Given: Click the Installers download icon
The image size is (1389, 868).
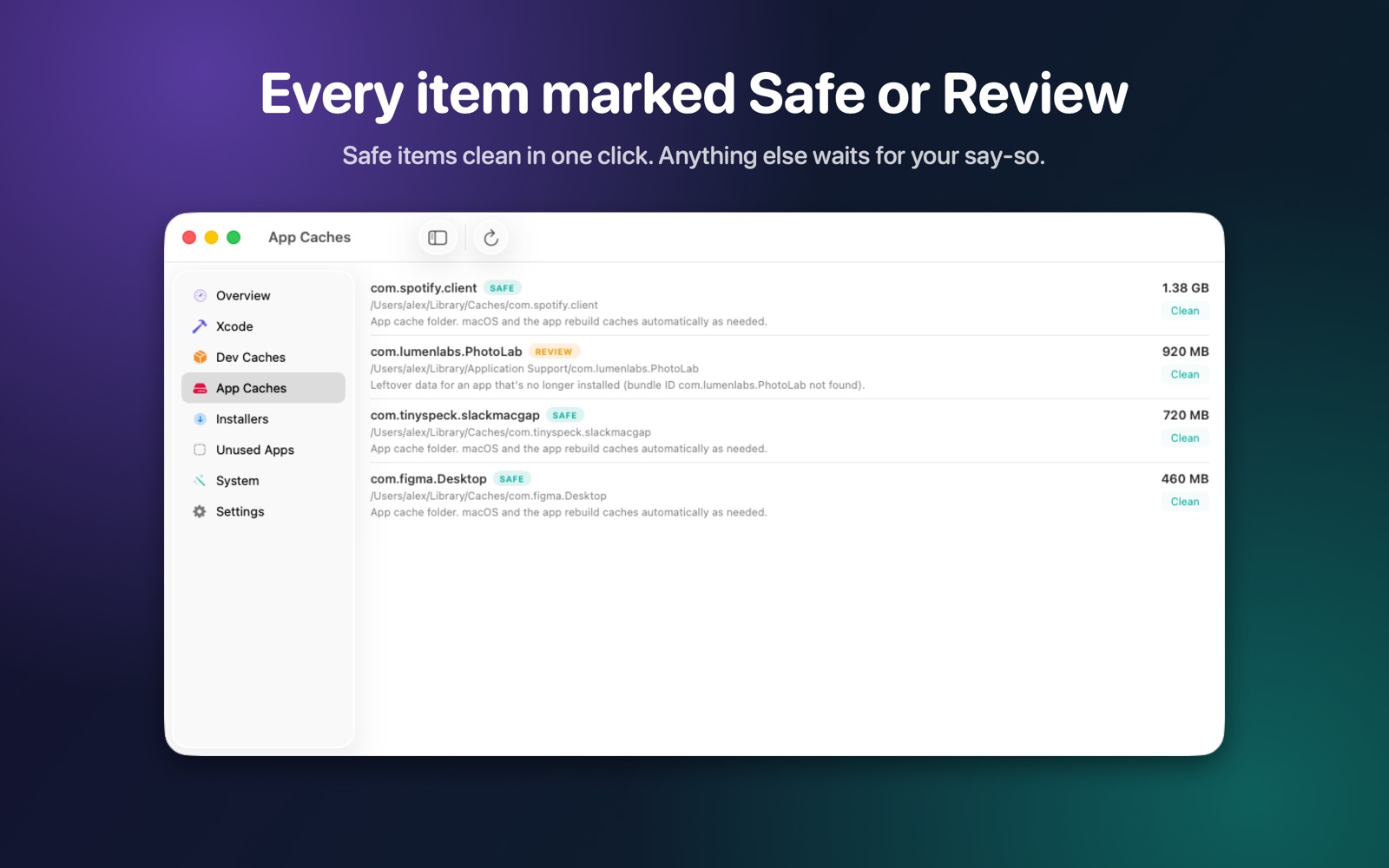Looking at the screenshot, I should pos(200,418).
